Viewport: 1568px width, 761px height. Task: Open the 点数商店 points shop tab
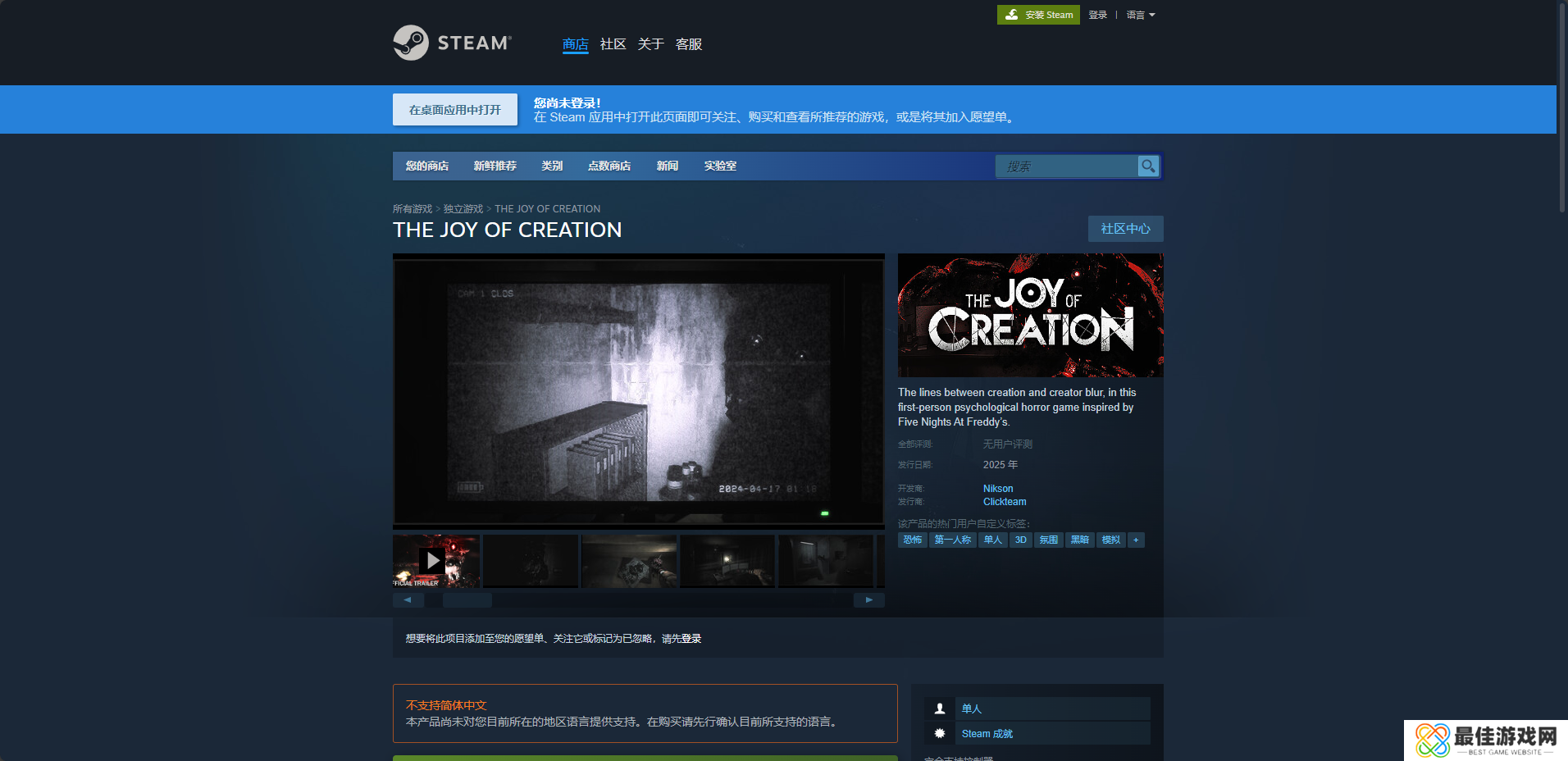coord(609,166)
